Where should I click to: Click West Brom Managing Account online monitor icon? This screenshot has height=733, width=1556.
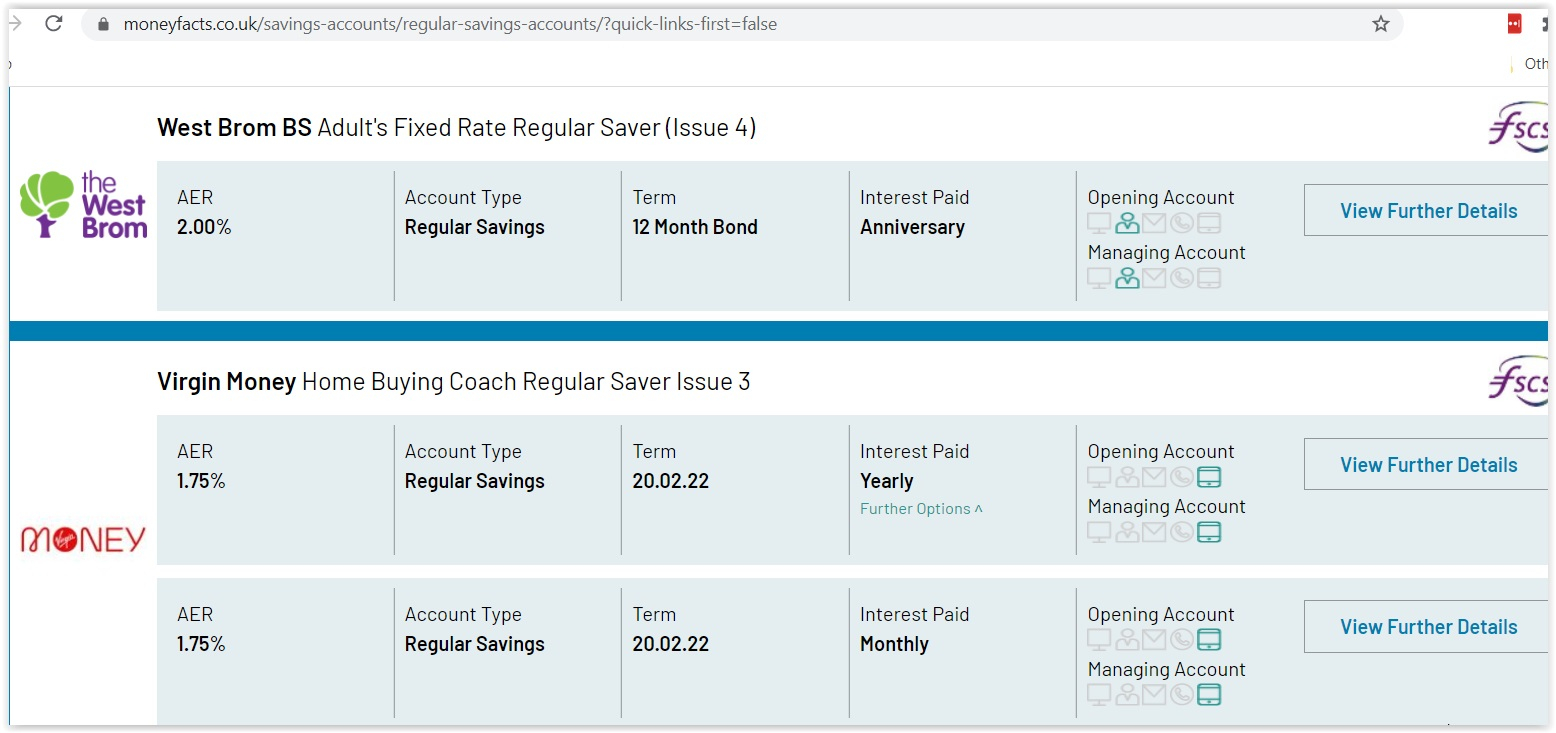1099,279
